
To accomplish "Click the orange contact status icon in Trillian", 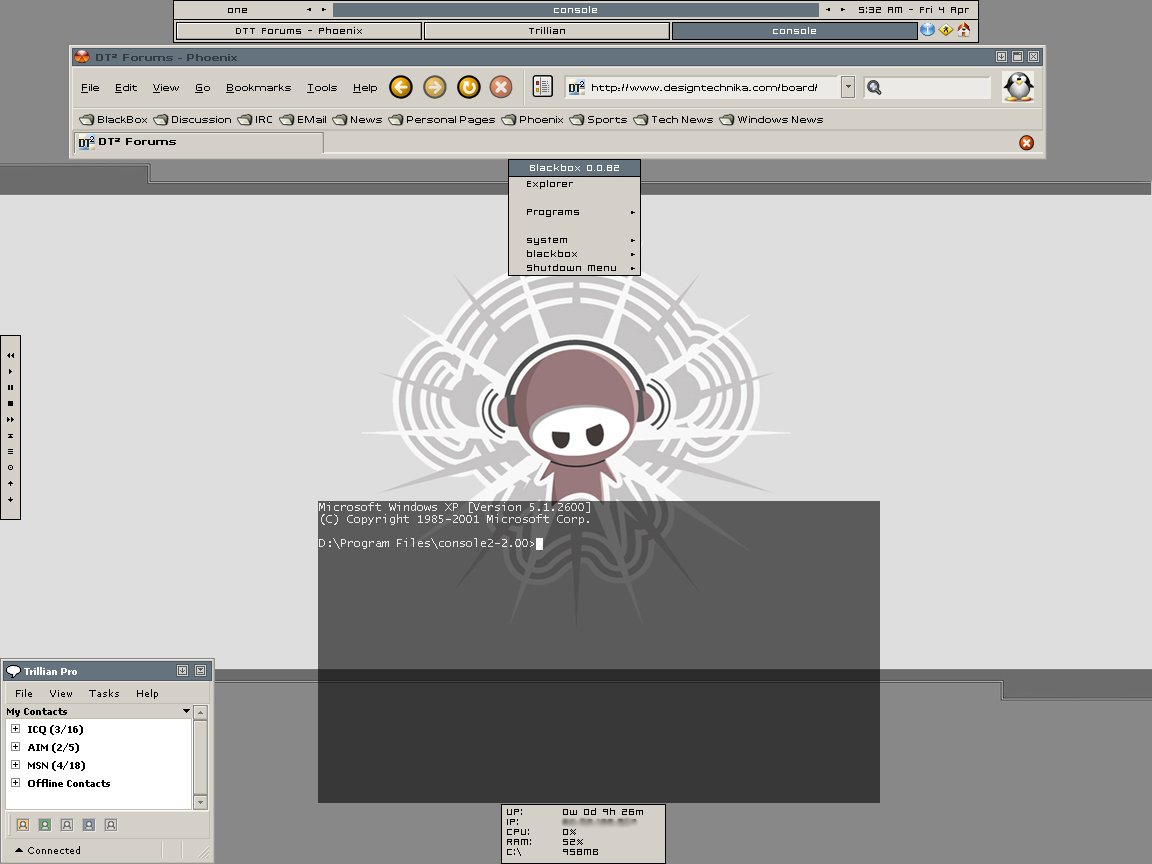I will 23,824.
